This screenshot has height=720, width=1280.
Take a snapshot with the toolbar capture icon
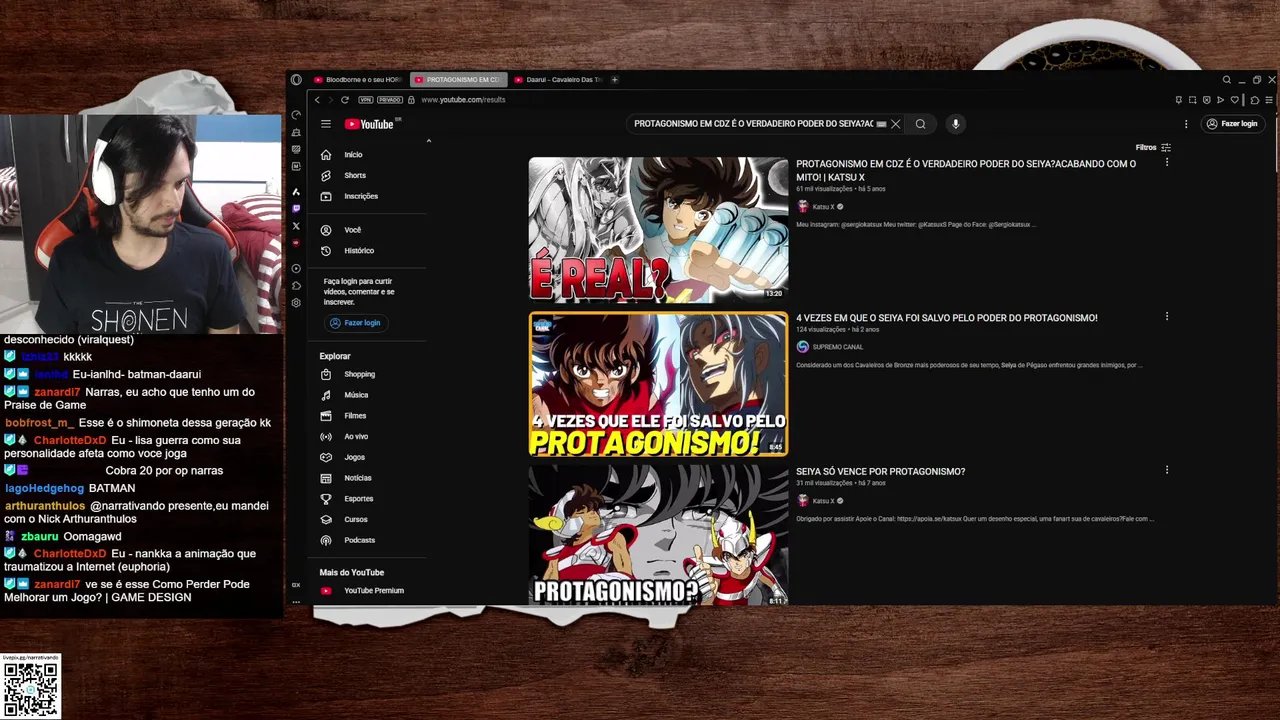tap(1192, 100)
